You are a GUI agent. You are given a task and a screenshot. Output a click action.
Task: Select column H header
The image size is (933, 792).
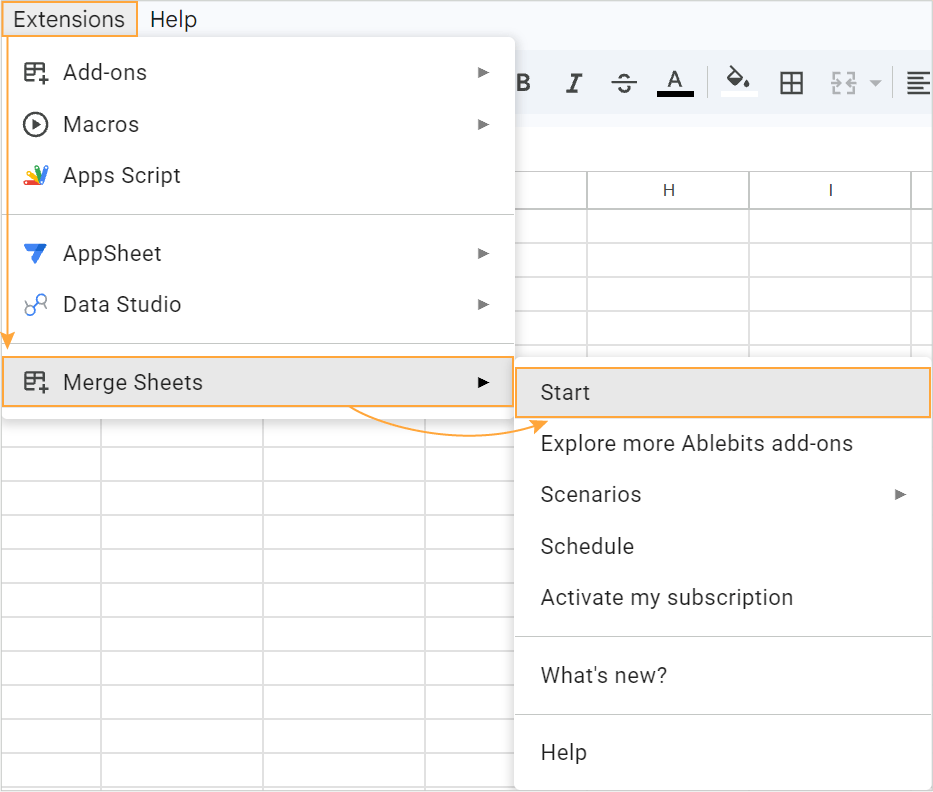668,190
